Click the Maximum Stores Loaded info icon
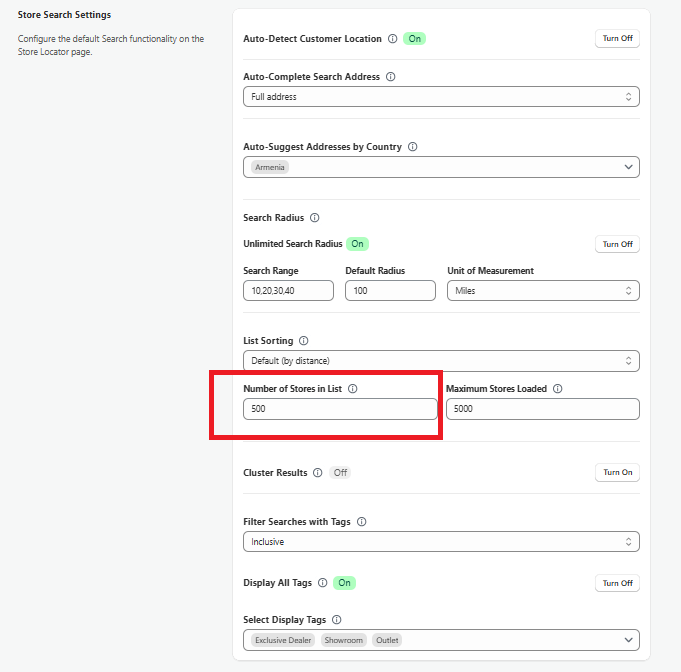Image resolution: width=681 pixels, height=672 pixels. 558,389
